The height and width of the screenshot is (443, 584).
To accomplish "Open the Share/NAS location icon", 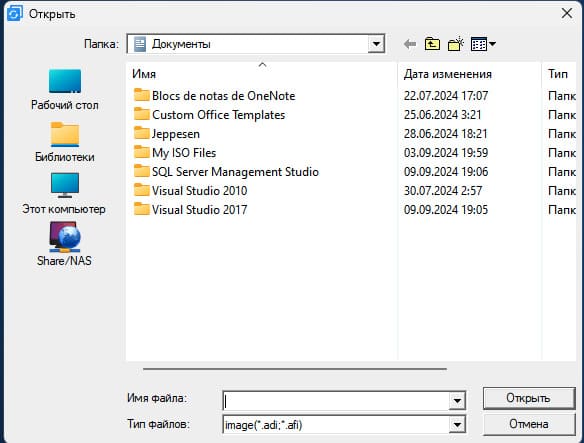I will (64, 244).
